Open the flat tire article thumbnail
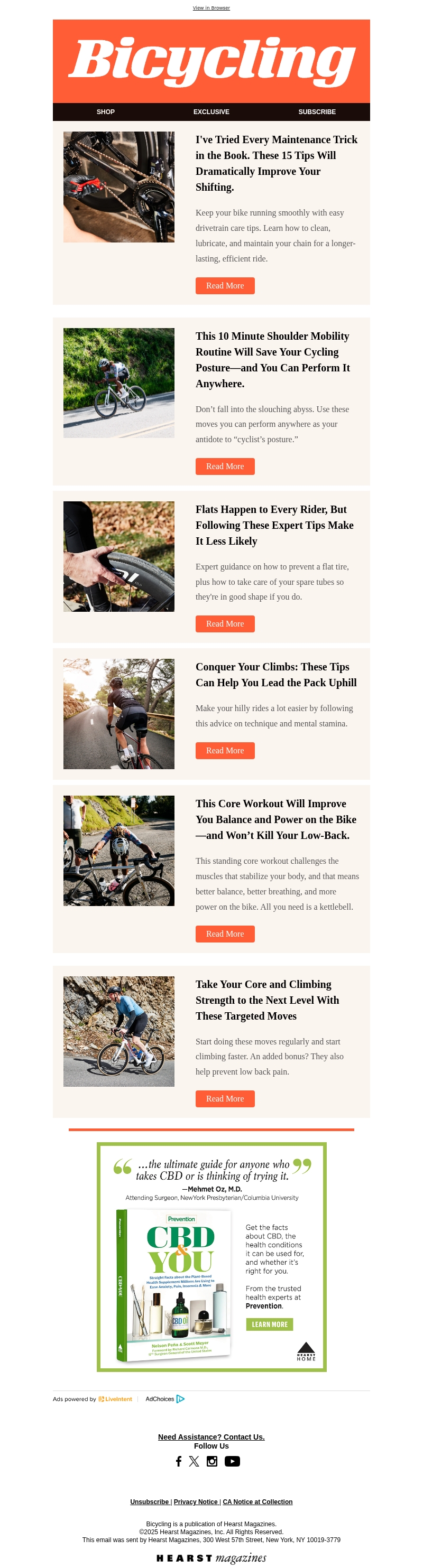 [119, 556]
